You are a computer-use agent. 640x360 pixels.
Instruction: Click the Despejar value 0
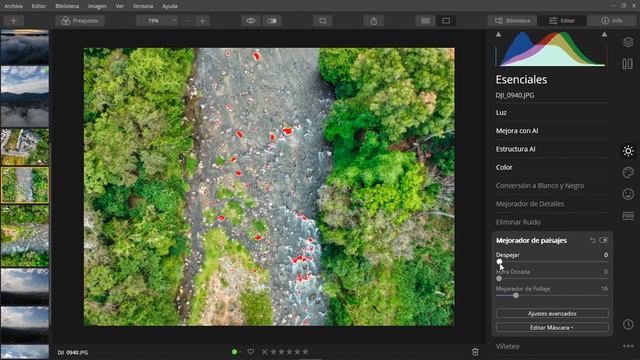(x=606, y=255)
